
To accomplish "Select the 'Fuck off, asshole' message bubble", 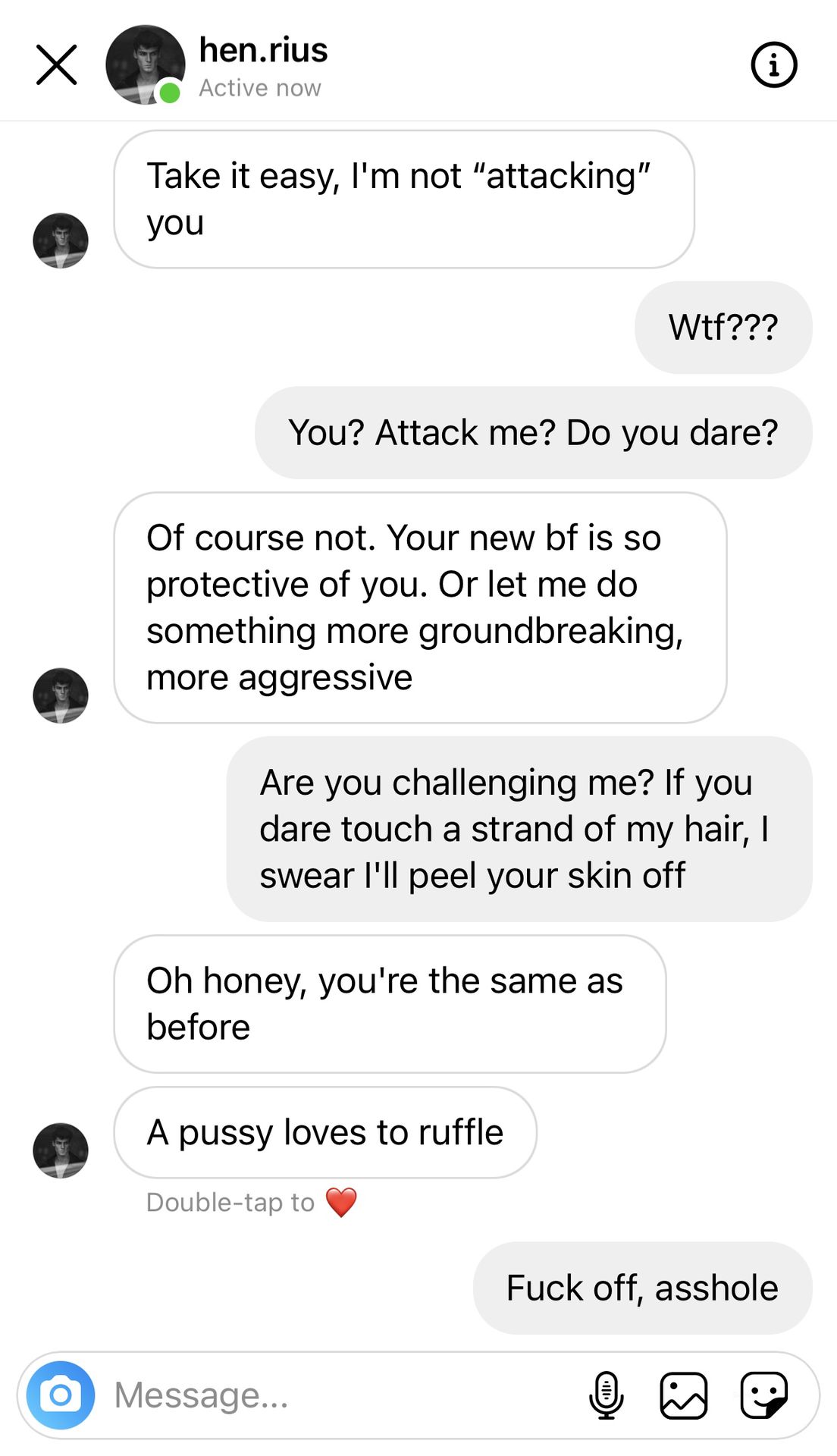I will point(642,1288).
